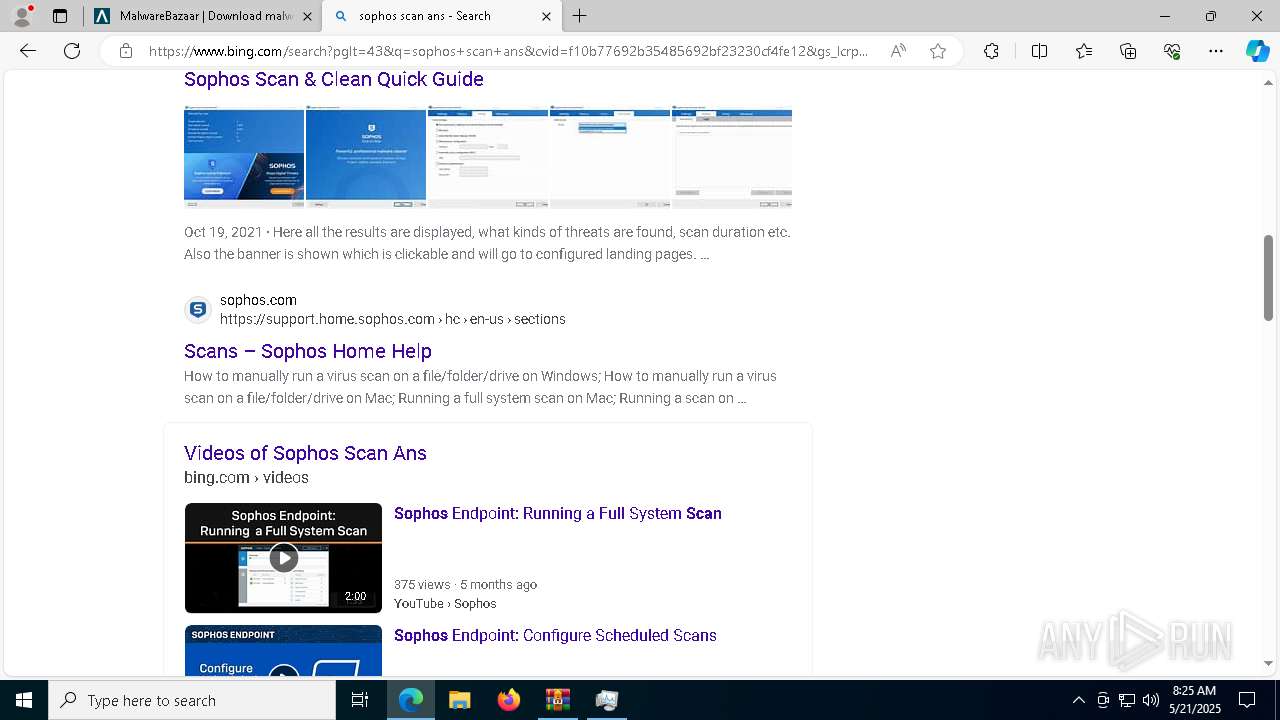The width and height of the screenshot is (1280, 720).
Task: Open Edge Settings and more menu
Action: (x=1216, y=51)
